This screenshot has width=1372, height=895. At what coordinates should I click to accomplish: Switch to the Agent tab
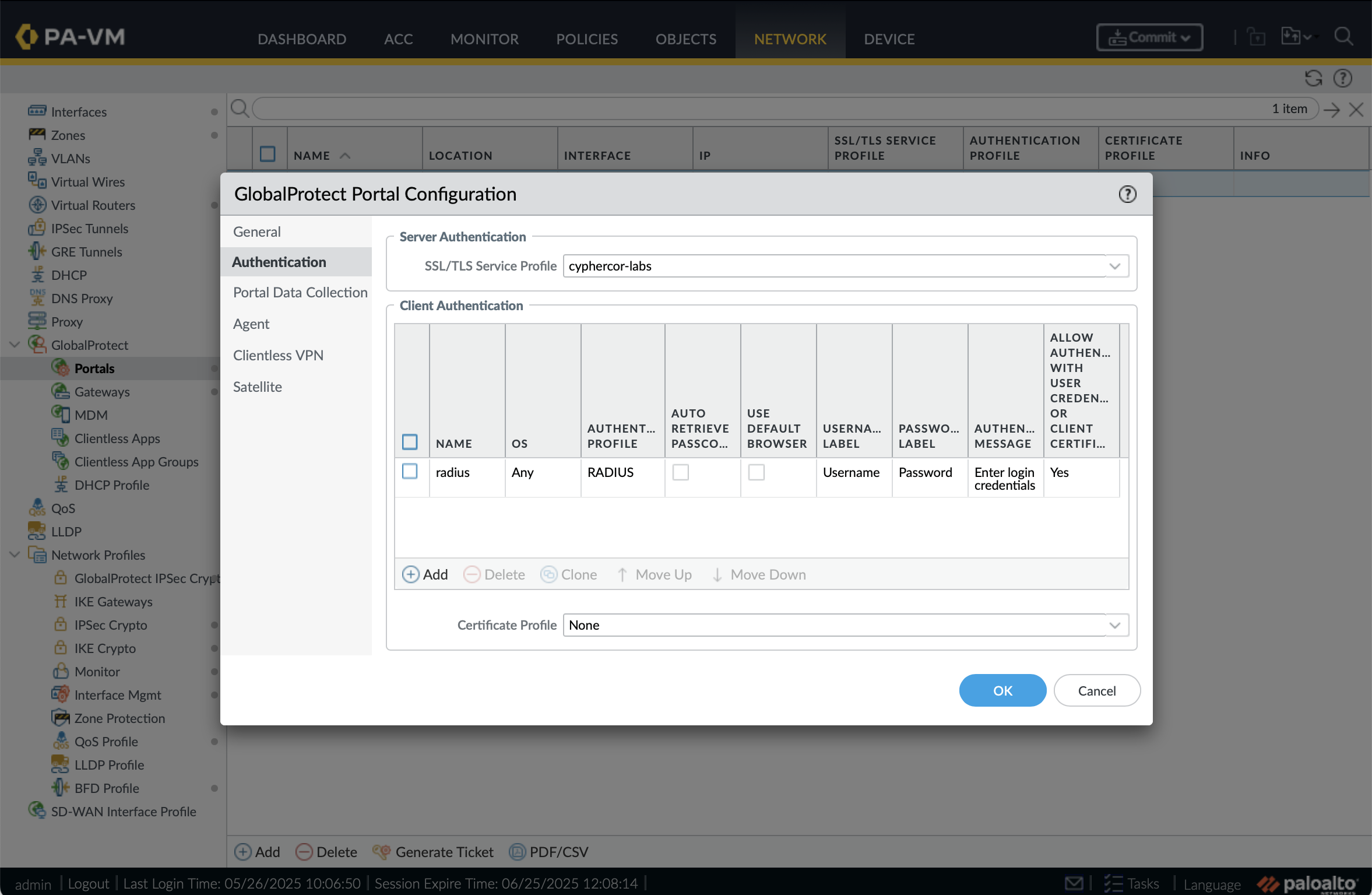[x=251, y=324]
